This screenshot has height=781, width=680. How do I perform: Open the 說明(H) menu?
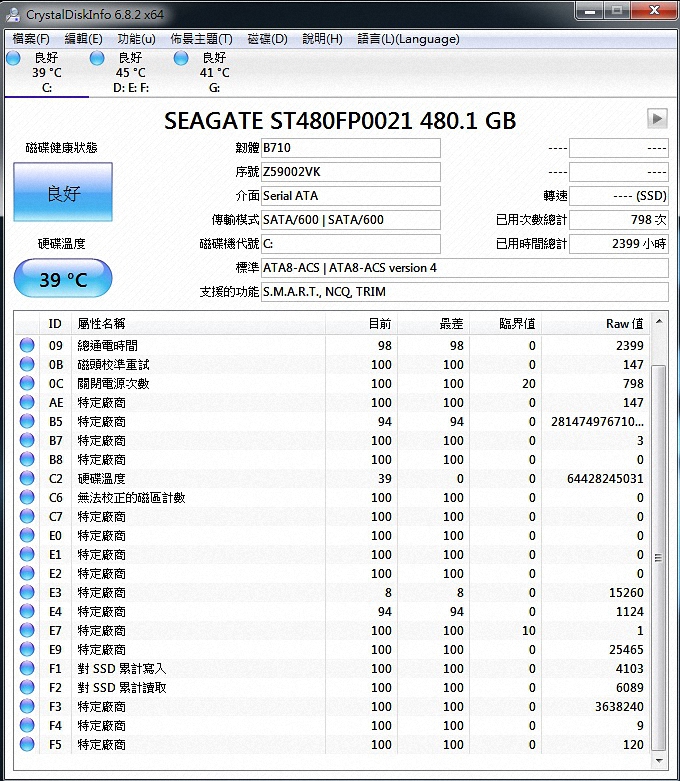[x=322, y=39]
